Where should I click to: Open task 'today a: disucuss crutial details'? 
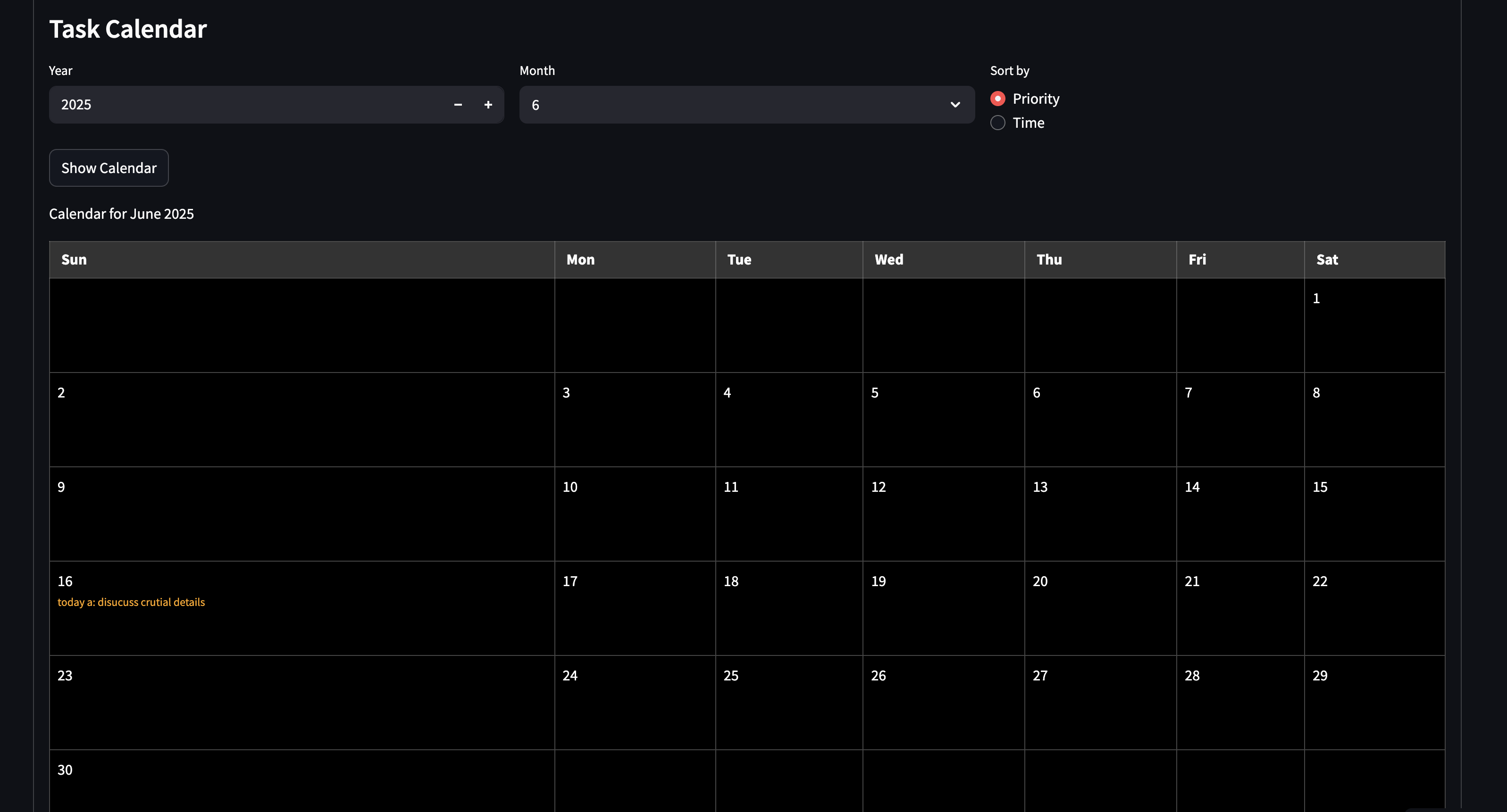point(131,602)
